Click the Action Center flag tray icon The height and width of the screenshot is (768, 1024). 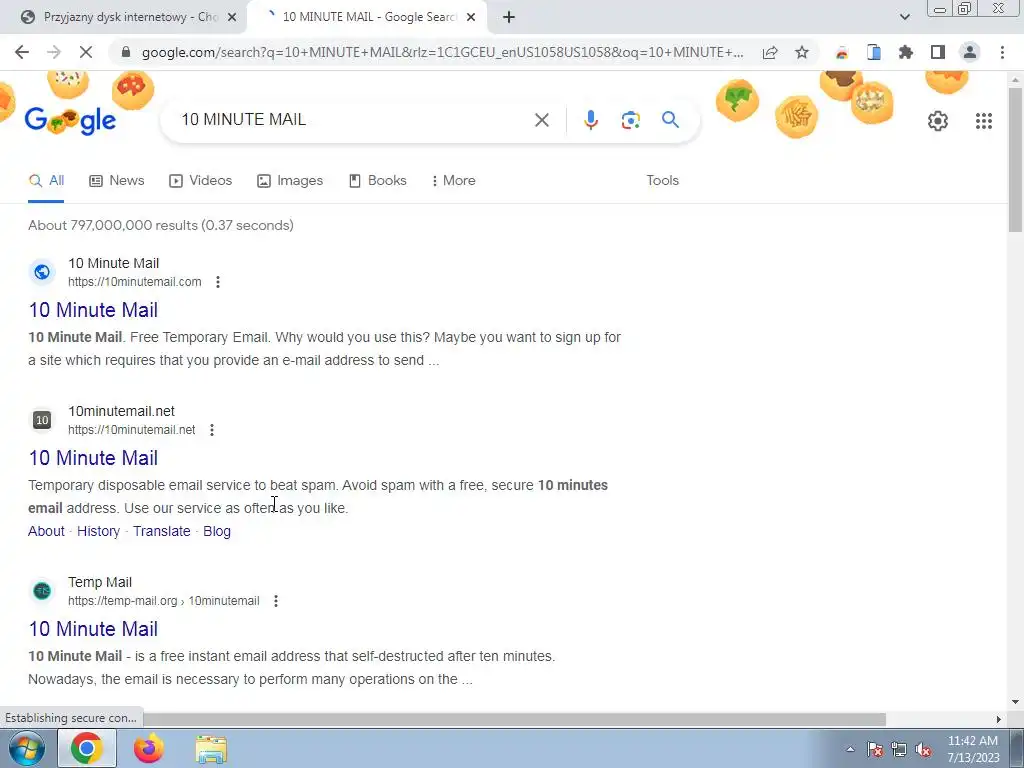(x=875, y=750)
